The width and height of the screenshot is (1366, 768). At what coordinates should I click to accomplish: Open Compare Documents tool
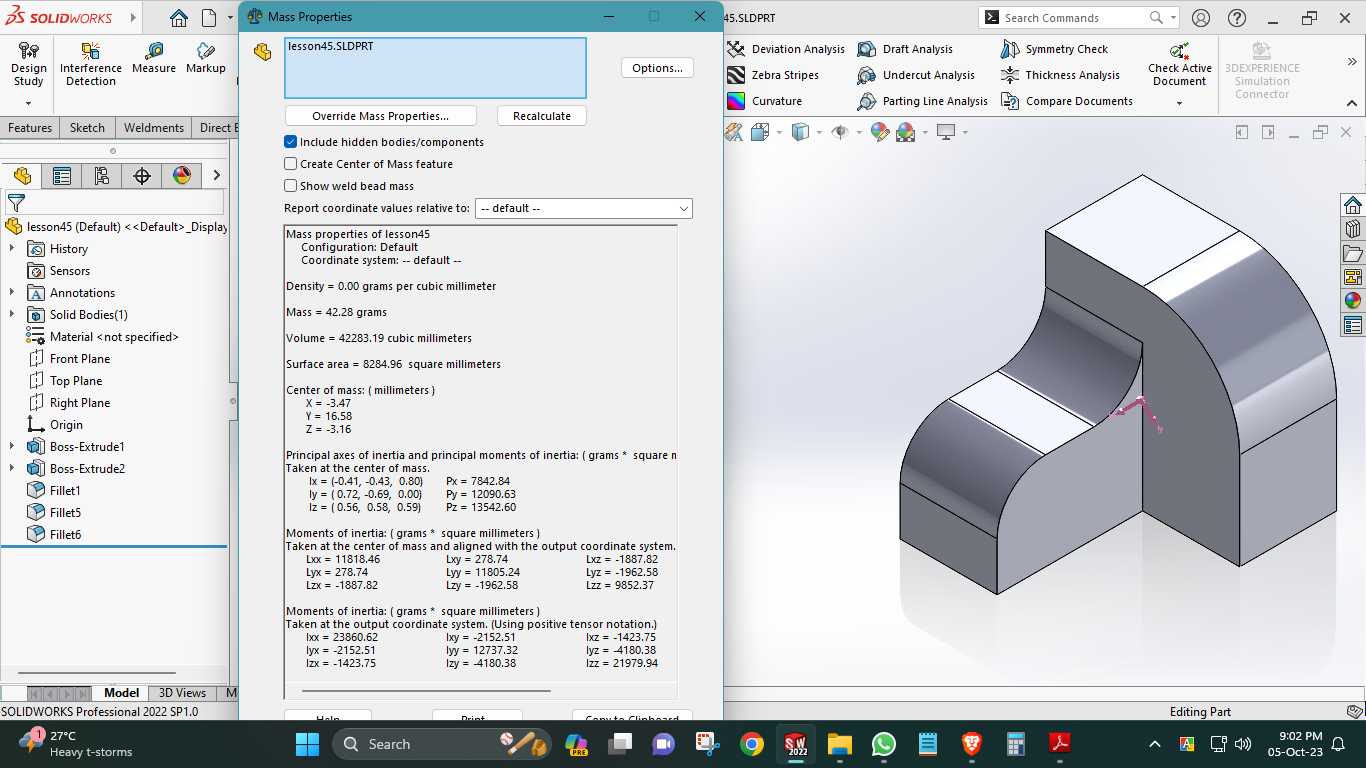coord(1067,101)
